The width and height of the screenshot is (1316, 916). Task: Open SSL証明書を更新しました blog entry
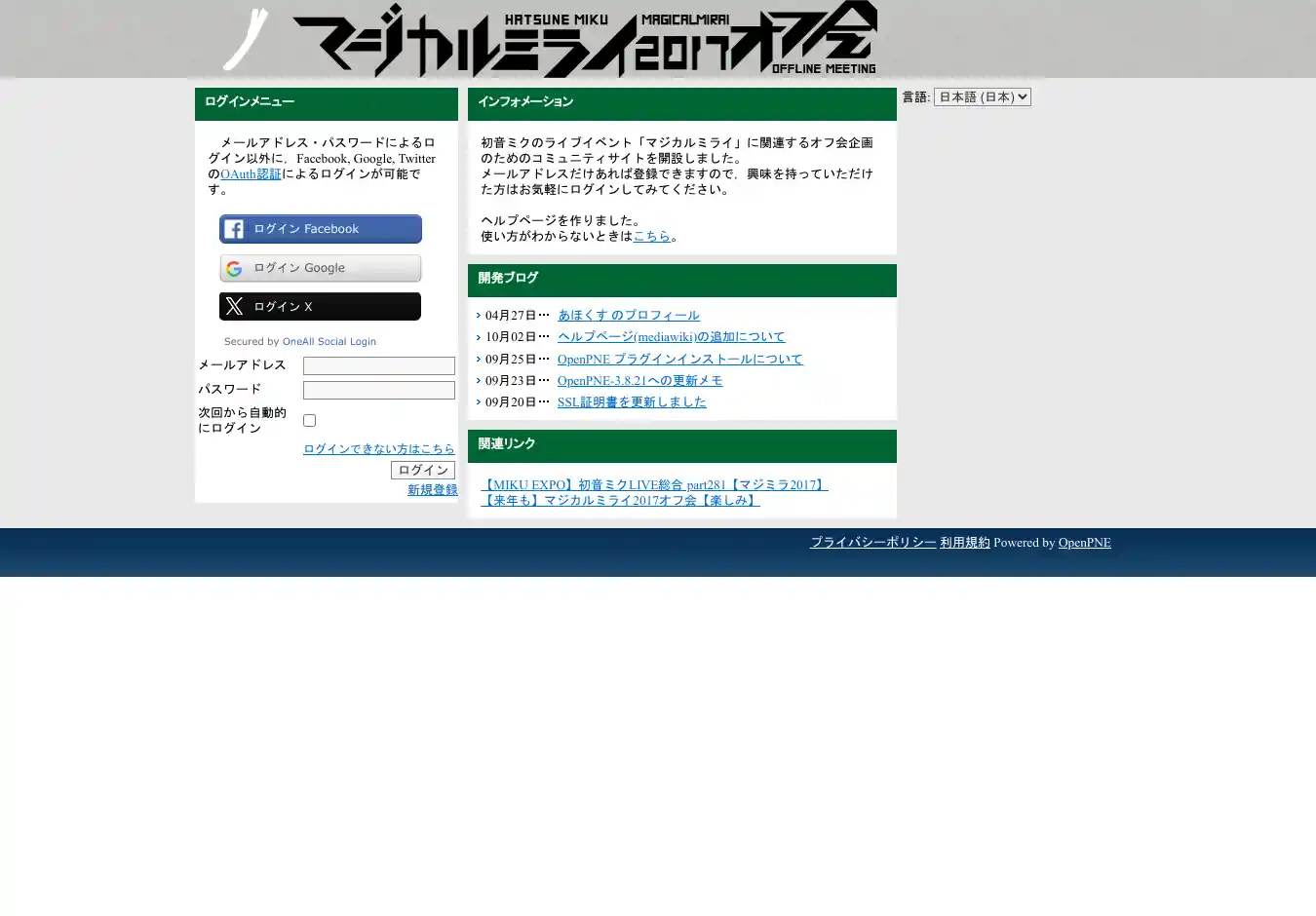click(632, 402)
